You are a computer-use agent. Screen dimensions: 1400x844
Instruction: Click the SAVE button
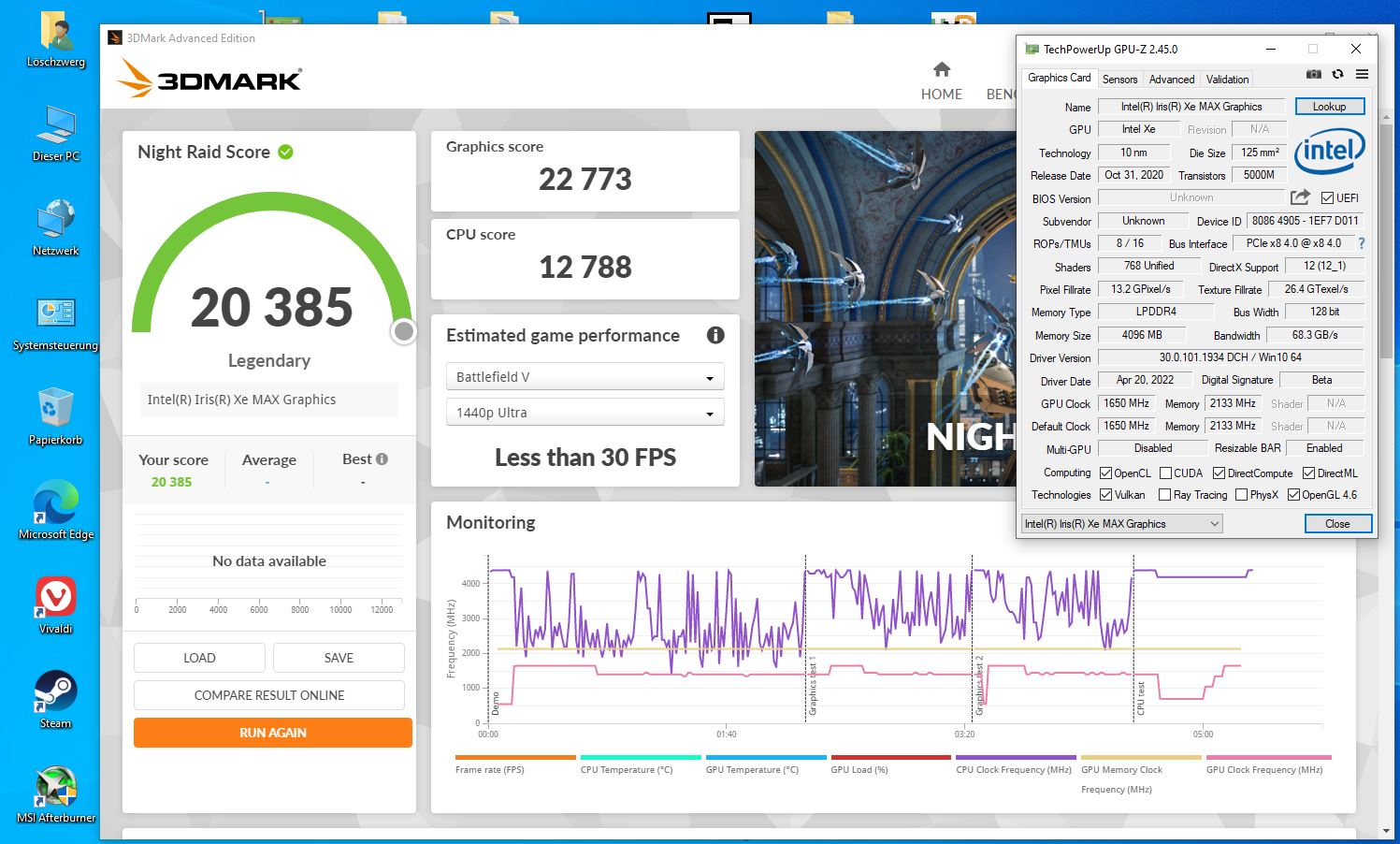(x=339, y=658)
